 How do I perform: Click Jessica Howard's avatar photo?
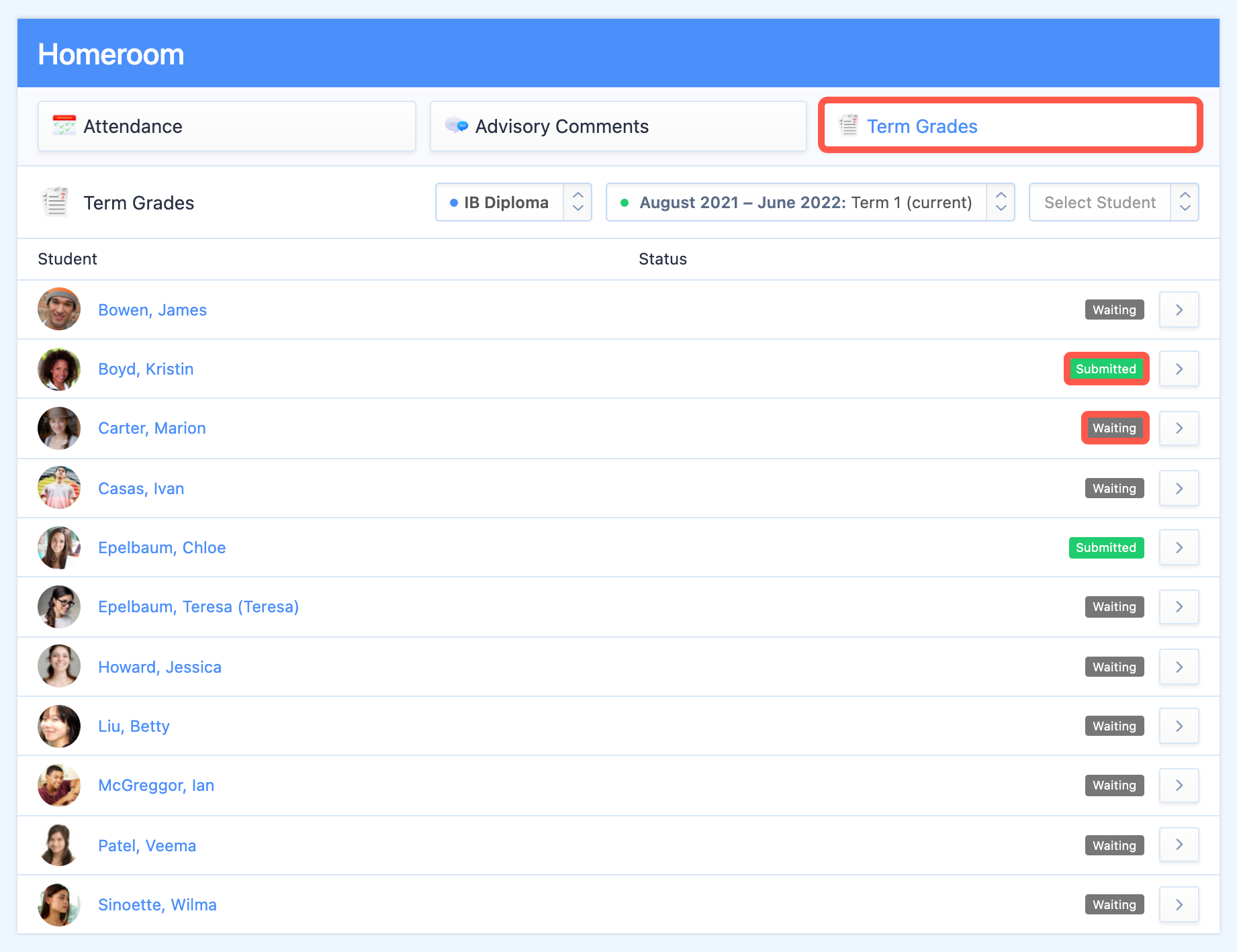click(x=59, y=666)
